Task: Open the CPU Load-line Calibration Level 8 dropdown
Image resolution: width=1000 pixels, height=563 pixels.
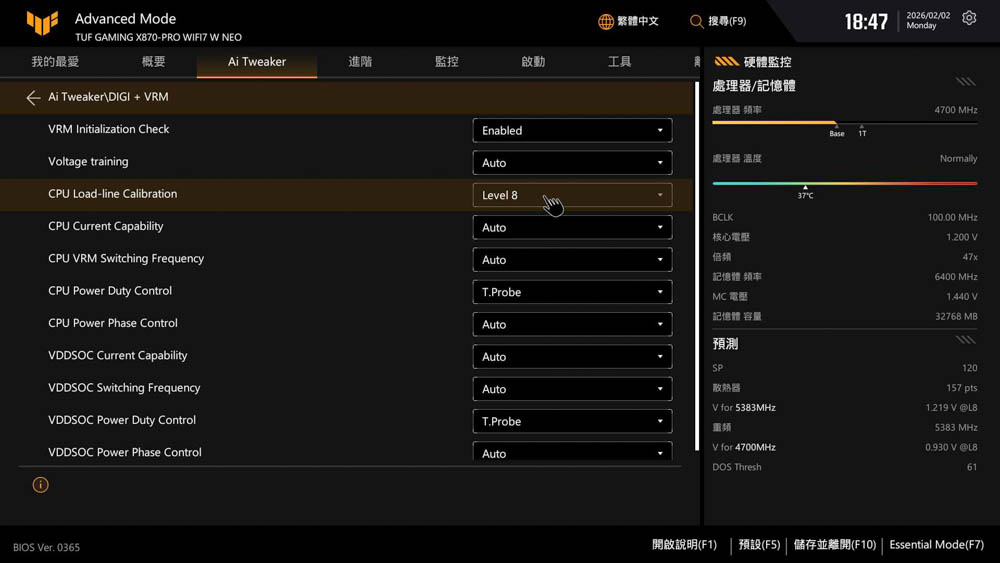Action: [x=571, y=195]
